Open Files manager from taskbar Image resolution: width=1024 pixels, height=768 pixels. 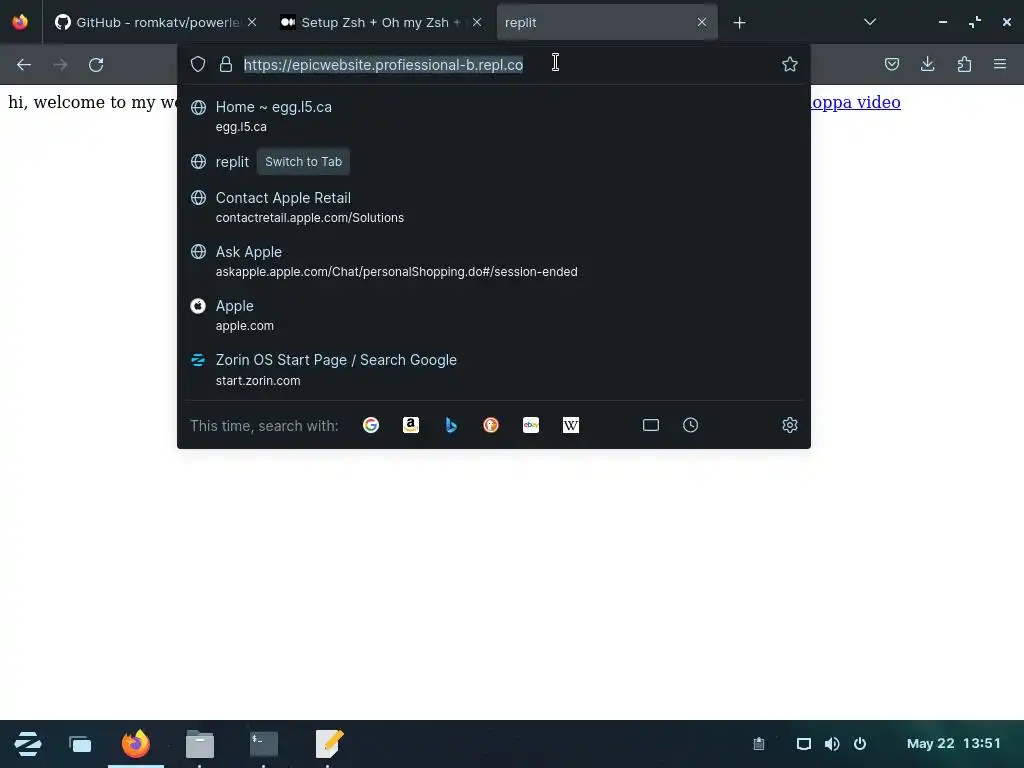pos(200,744)
